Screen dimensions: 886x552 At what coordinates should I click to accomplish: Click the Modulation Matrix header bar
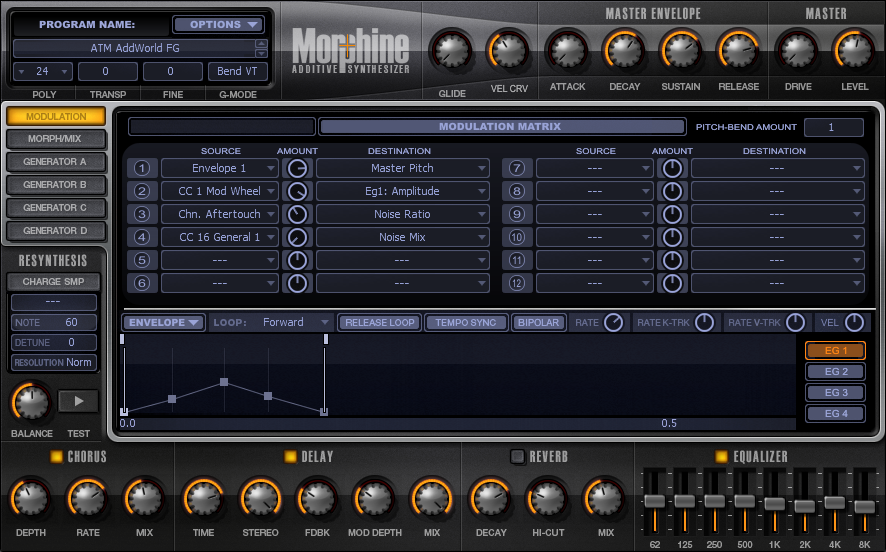point(502,127)
